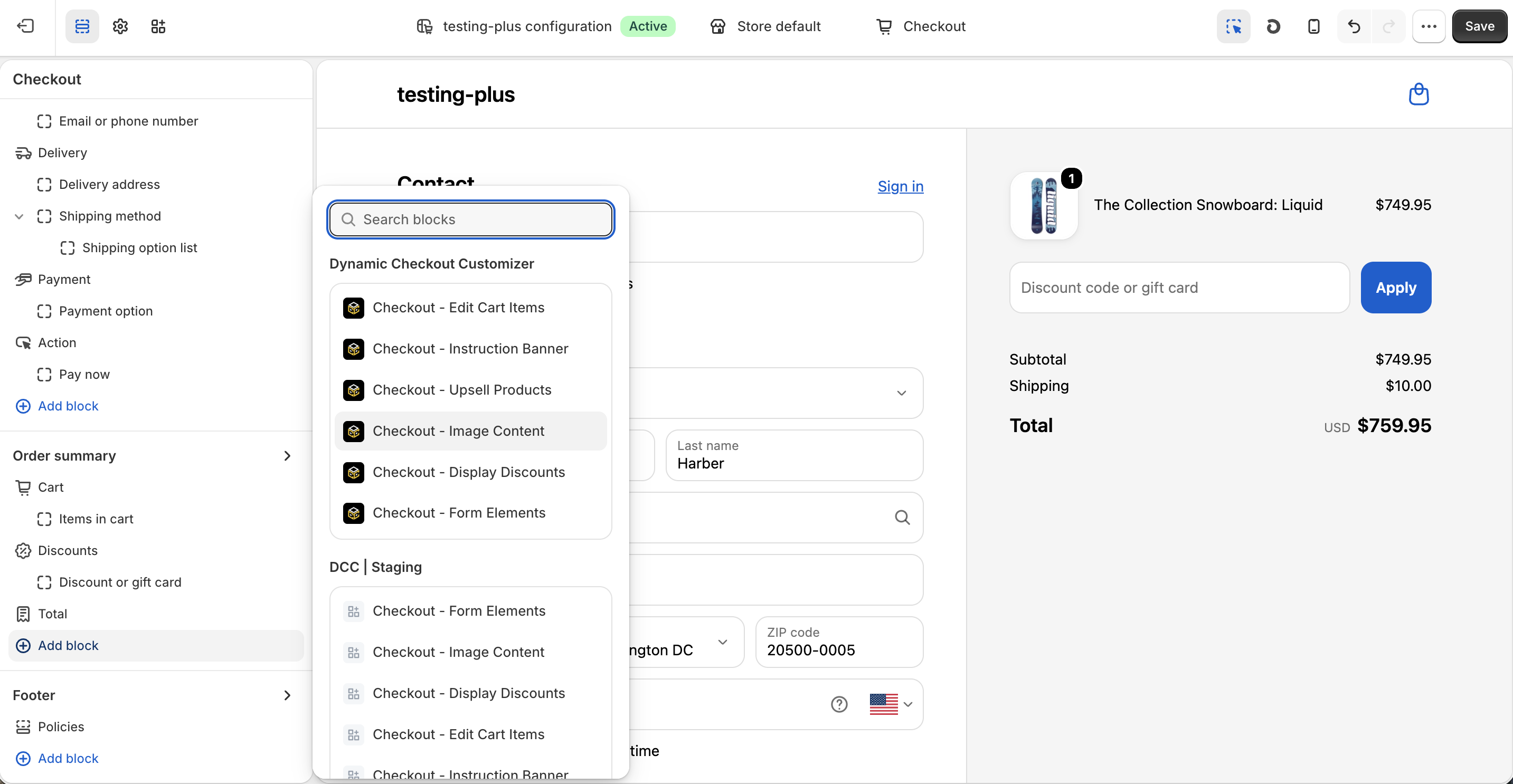Click the redo arrow icon
The image size is (1513, 784).
point(1388,26)
